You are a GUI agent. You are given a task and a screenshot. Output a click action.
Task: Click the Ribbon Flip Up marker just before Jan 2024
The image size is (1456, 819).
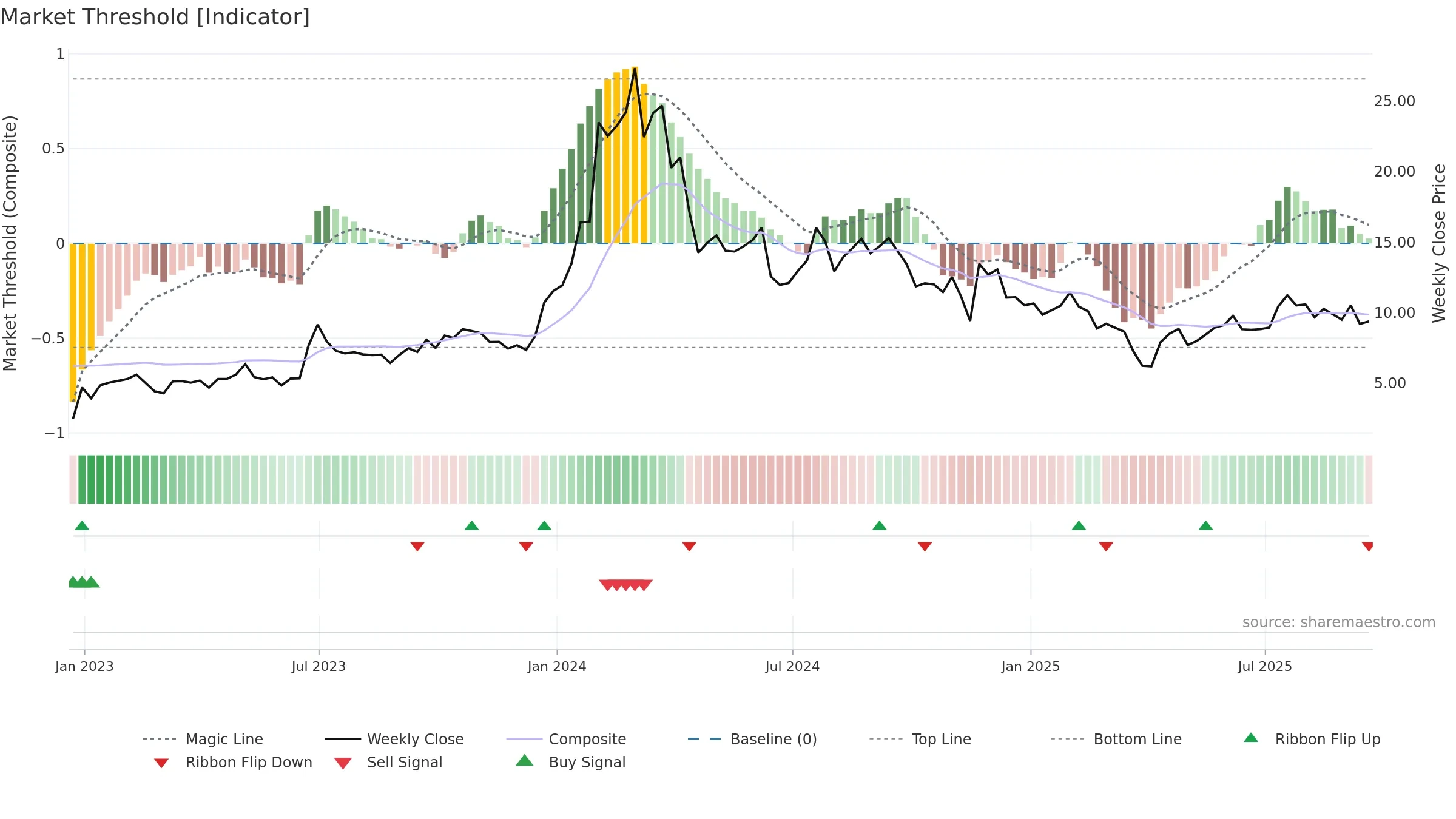544,525
